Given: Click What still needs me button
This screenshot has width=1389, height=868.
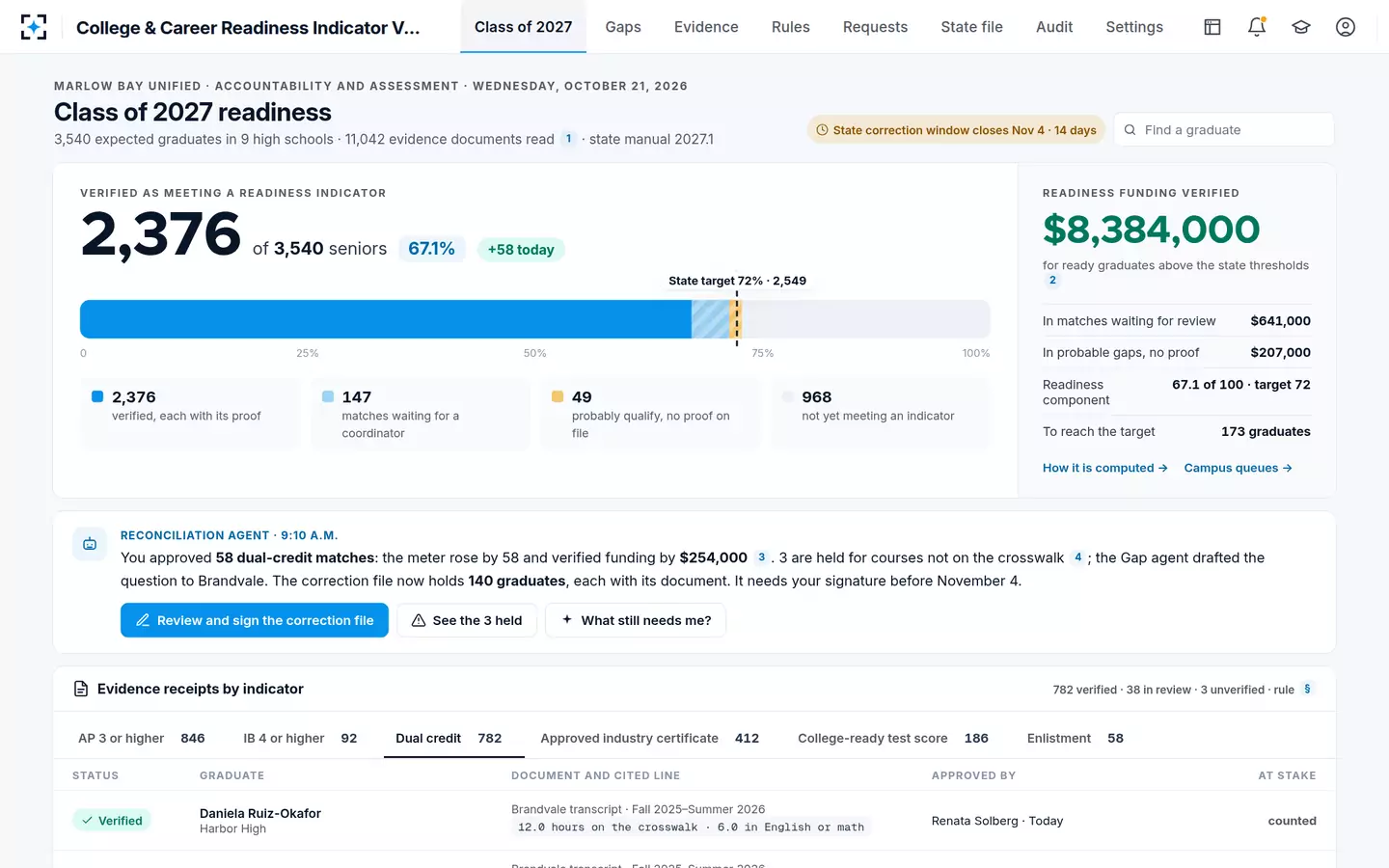Looking at the screenshot, I should tap(636, 620).
